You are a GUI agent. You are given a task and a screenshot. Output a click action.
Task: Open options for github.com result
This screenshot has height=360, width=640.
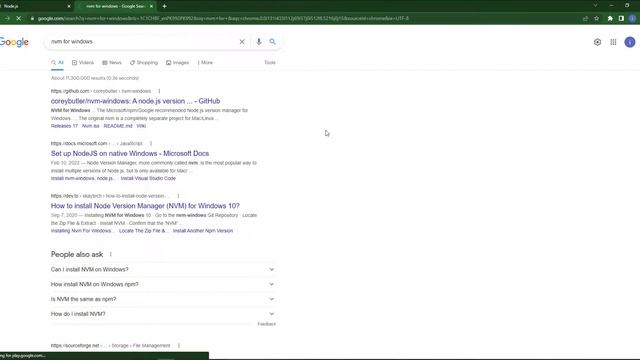(159, 91)
